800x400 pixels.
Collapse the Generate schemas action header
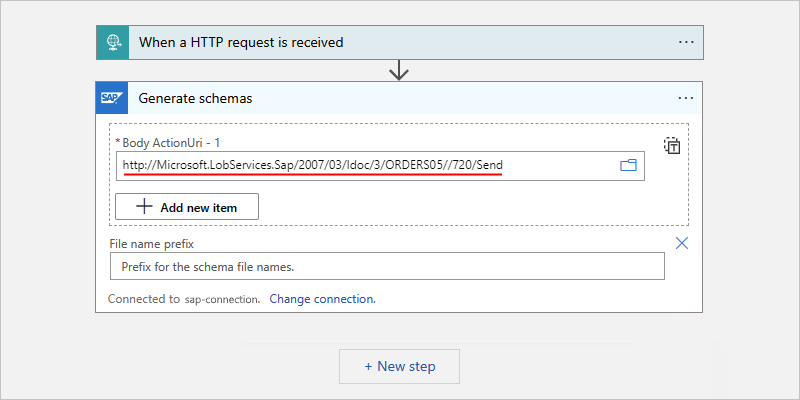[400, 98]
